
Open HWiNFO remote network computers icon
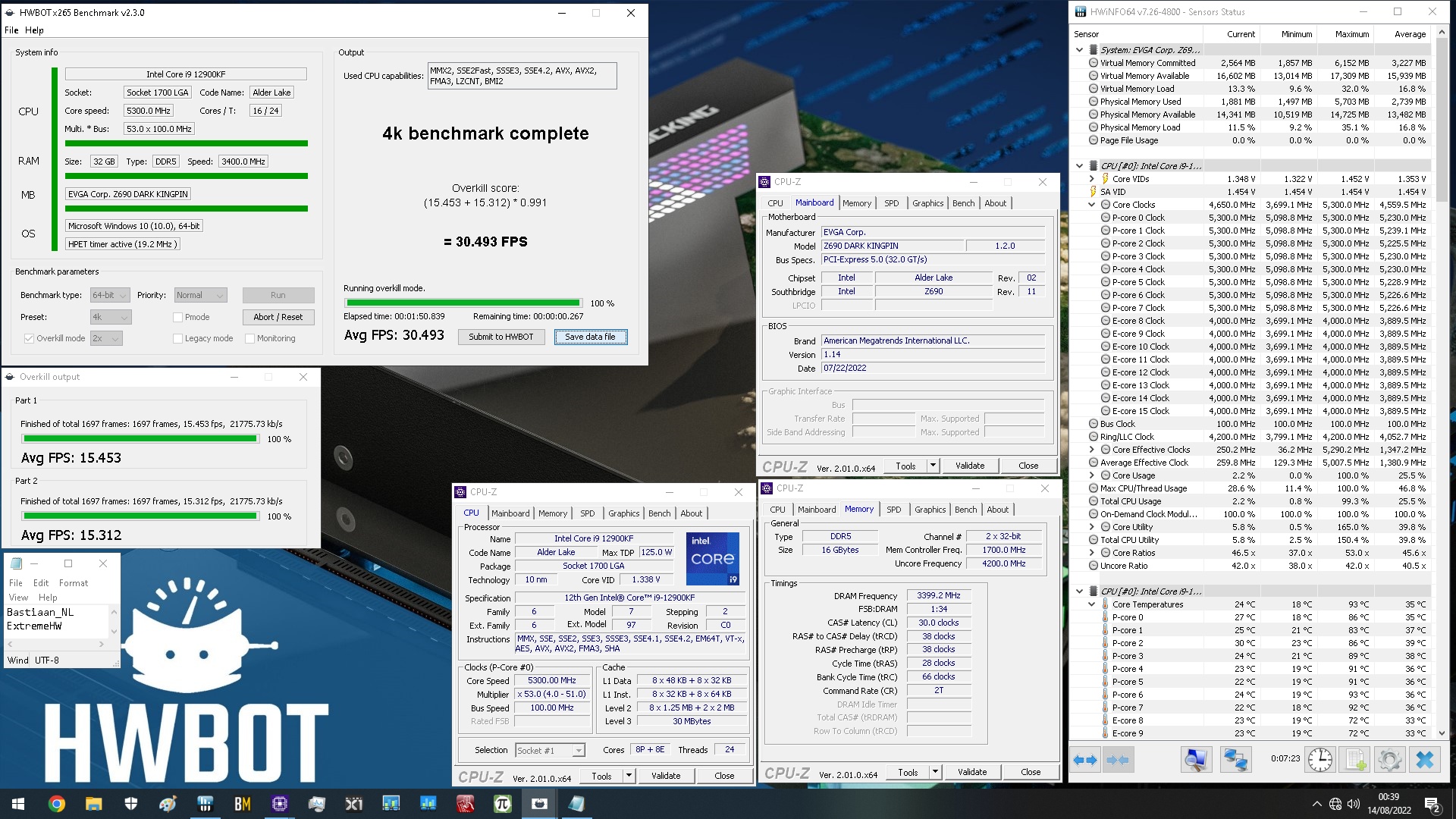pyautogui.click(x=1235, y=760)
